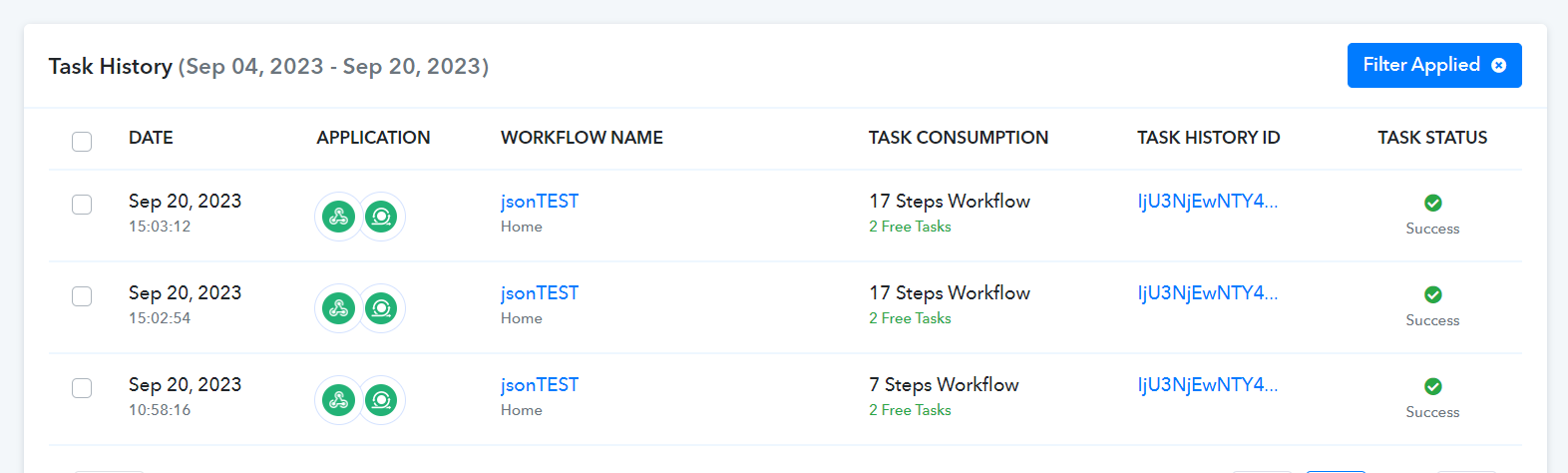Click second app icon in 15:02:54 row
The width and height of the screenshot is (1568, 473).
tap(381, 308)
